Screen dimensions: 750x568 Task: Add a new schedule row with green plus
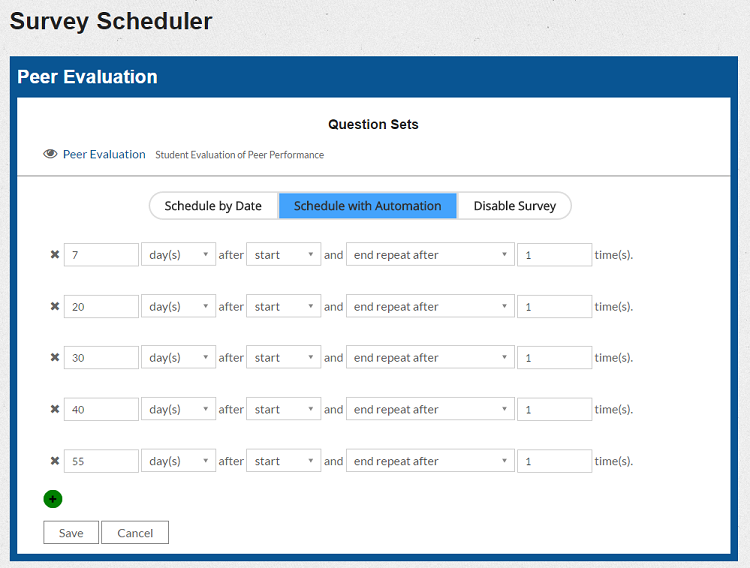53,499
